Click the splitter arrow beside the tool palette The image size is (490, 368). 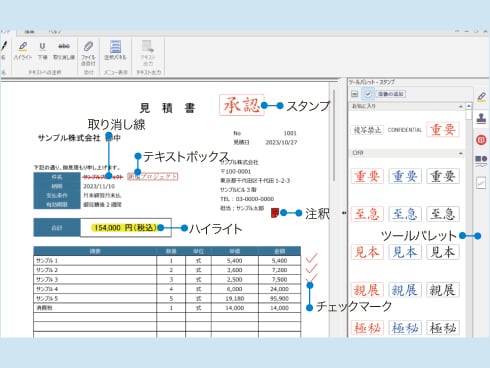click(x=344, y=213)
